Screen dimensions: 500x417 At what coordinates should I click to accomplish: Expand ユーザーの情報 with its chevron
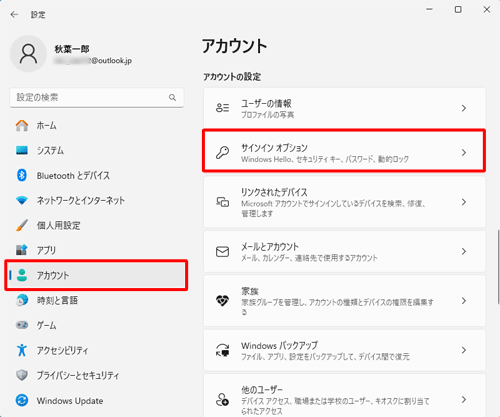(x=464, y=108)
